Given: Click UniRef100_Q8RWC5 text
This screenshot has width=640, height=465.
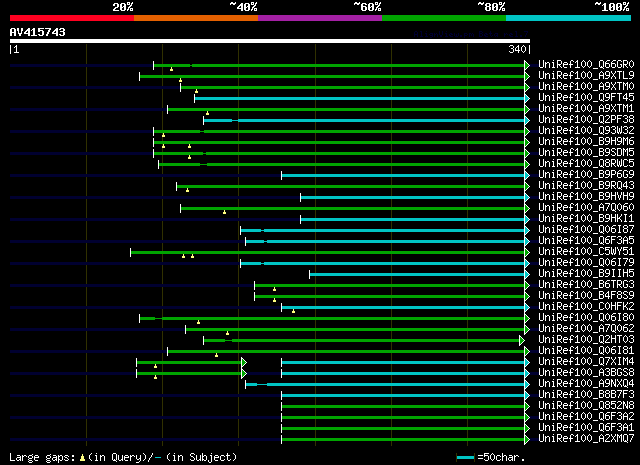Looking at the screenshot, I should click(586, 164).
